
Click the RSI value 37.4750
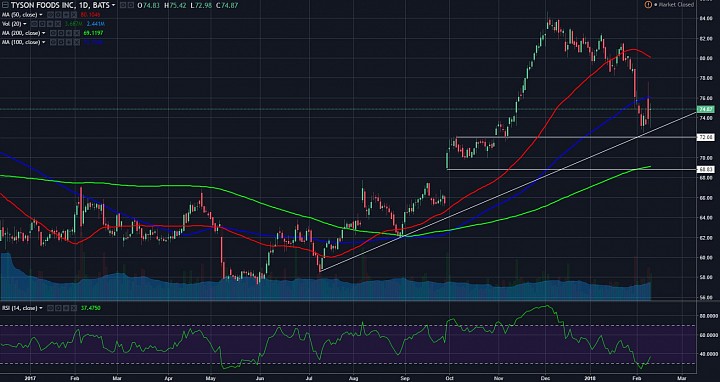90,308
